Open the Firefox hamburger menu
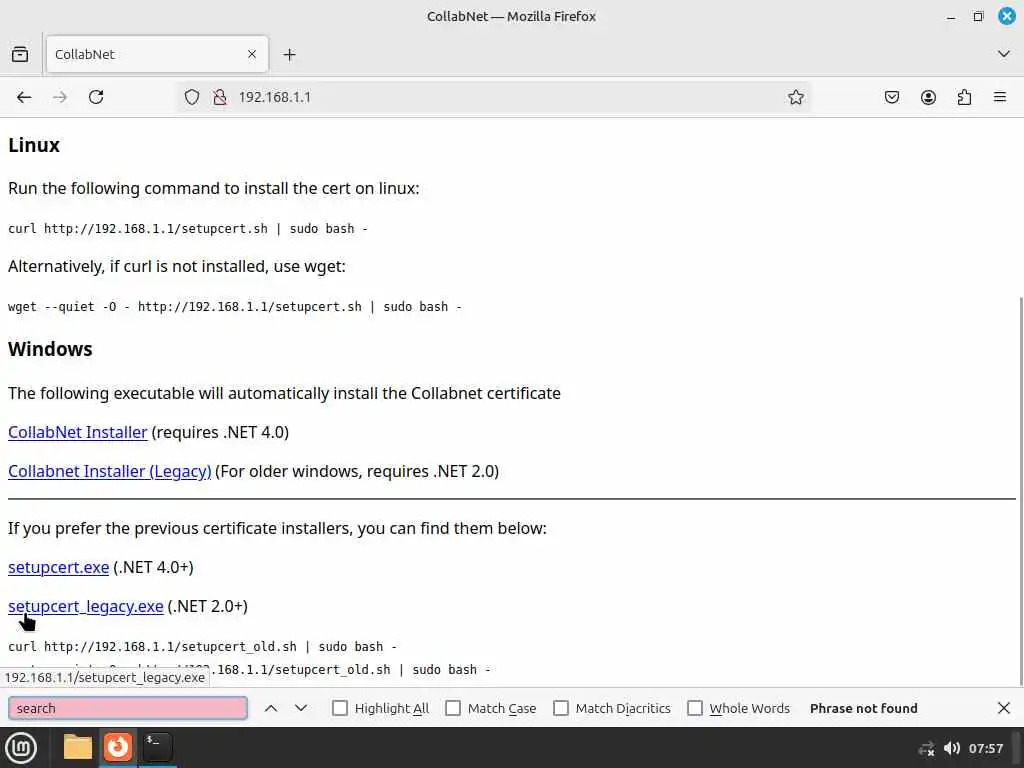 tap(1000, 97)
